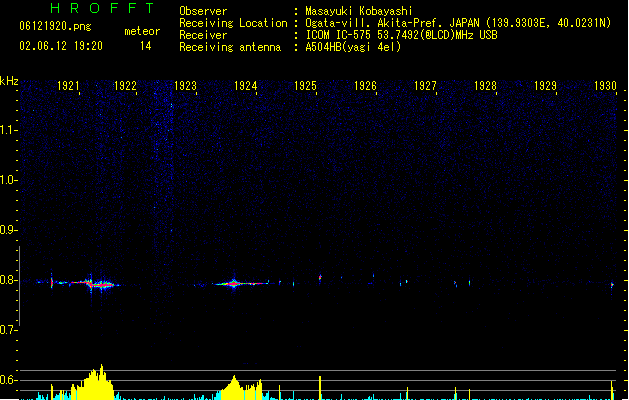
Task: Click the 'meteor' label
Action: click(142, 31)
